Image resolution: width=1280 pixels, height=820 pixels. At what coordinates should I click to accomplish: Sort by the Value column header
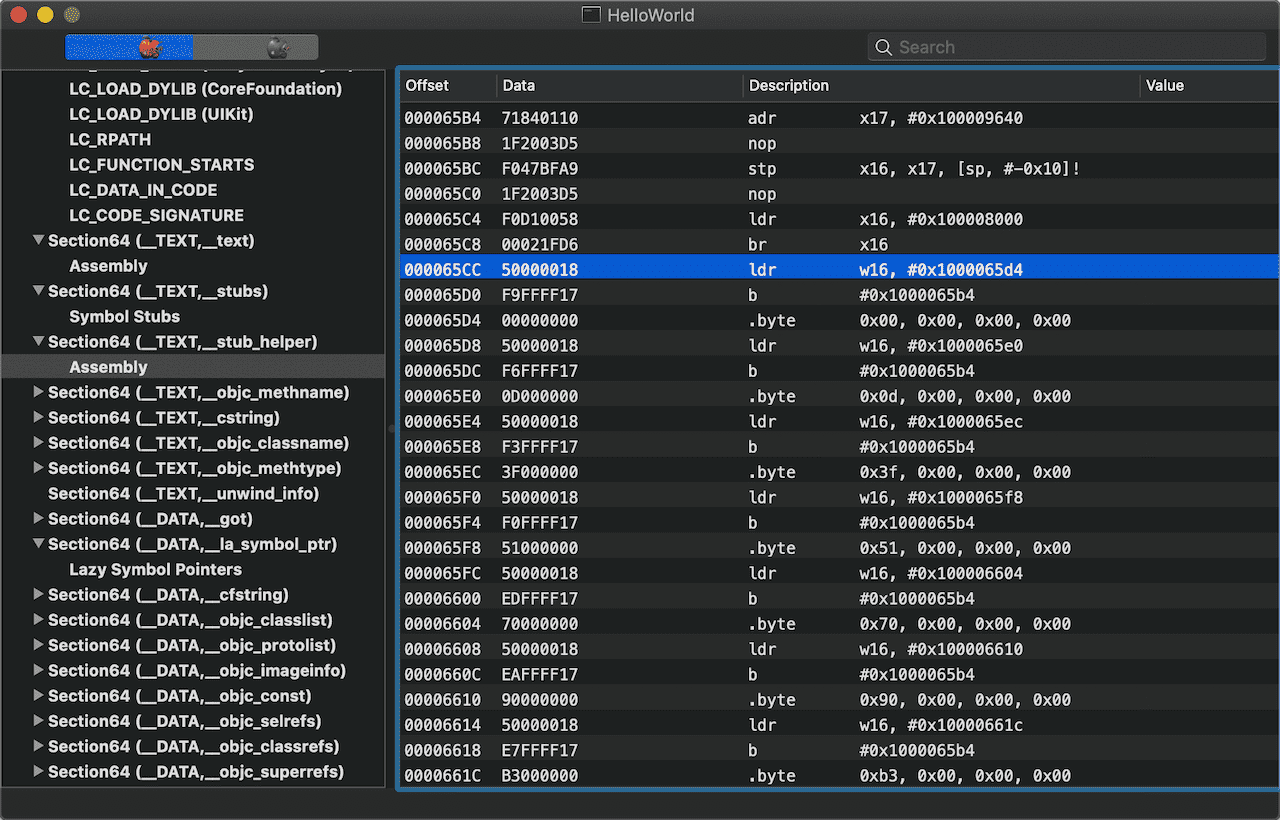click(1209, 86)
